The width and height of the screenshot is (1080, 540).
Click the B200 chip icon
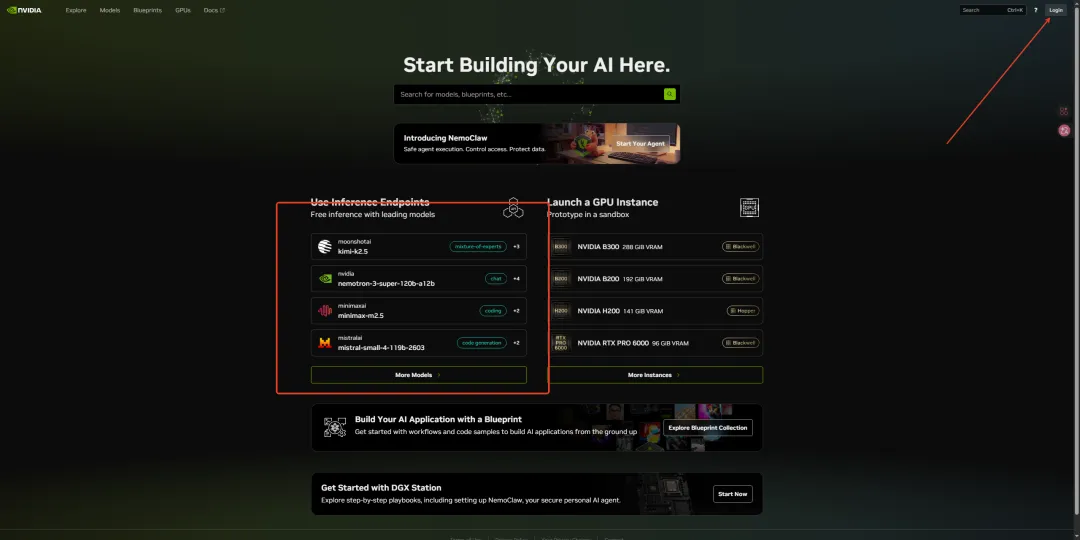click(561, 279)
